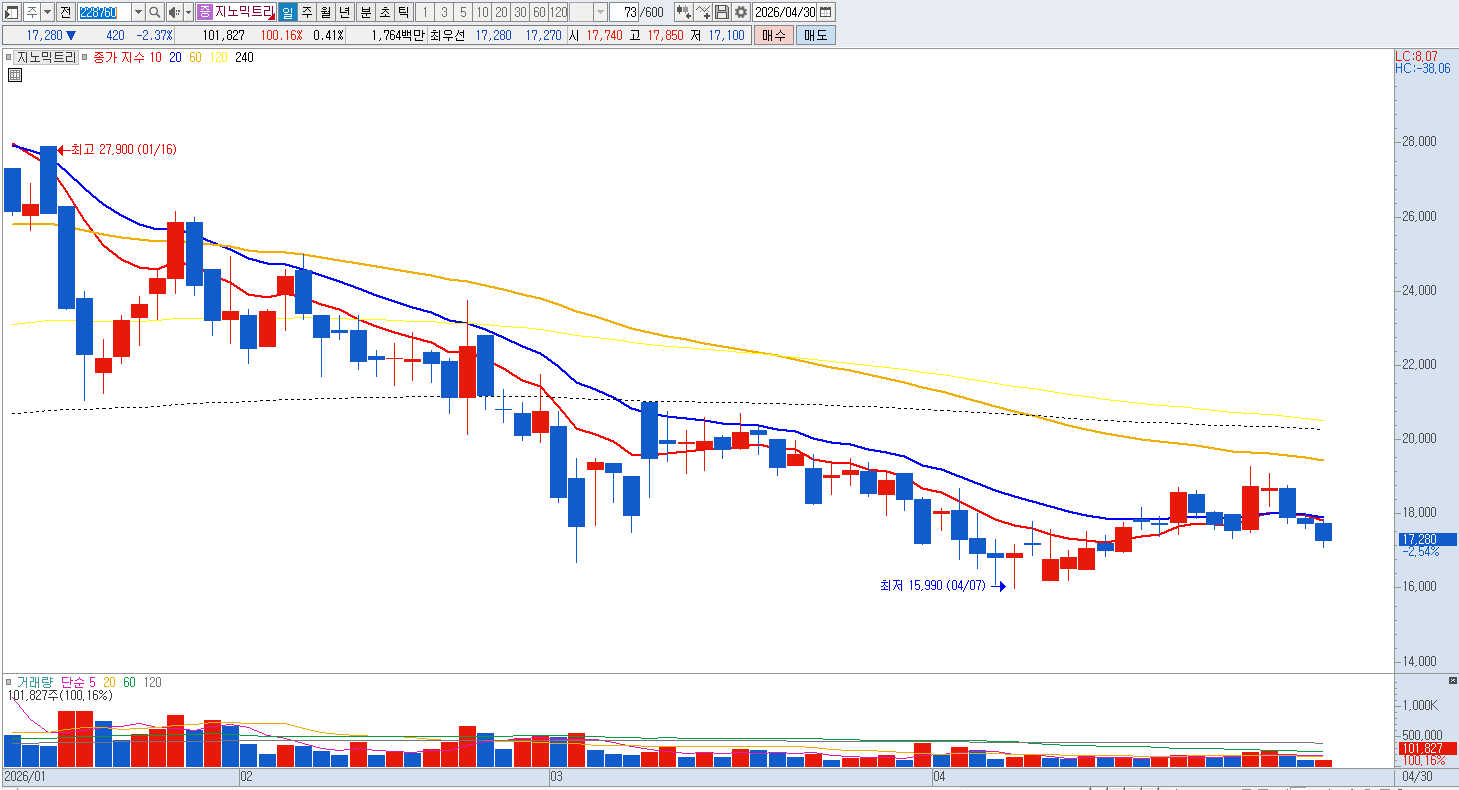Viewport: 1459px width, 790px height.
Task: Click the green 60 volume average legend
Action: 130,682
